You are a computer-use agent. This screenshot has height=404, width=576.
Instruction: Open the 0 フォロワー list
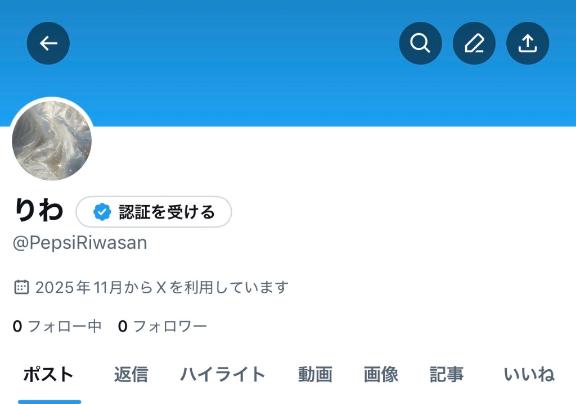(x=162, y=326)
